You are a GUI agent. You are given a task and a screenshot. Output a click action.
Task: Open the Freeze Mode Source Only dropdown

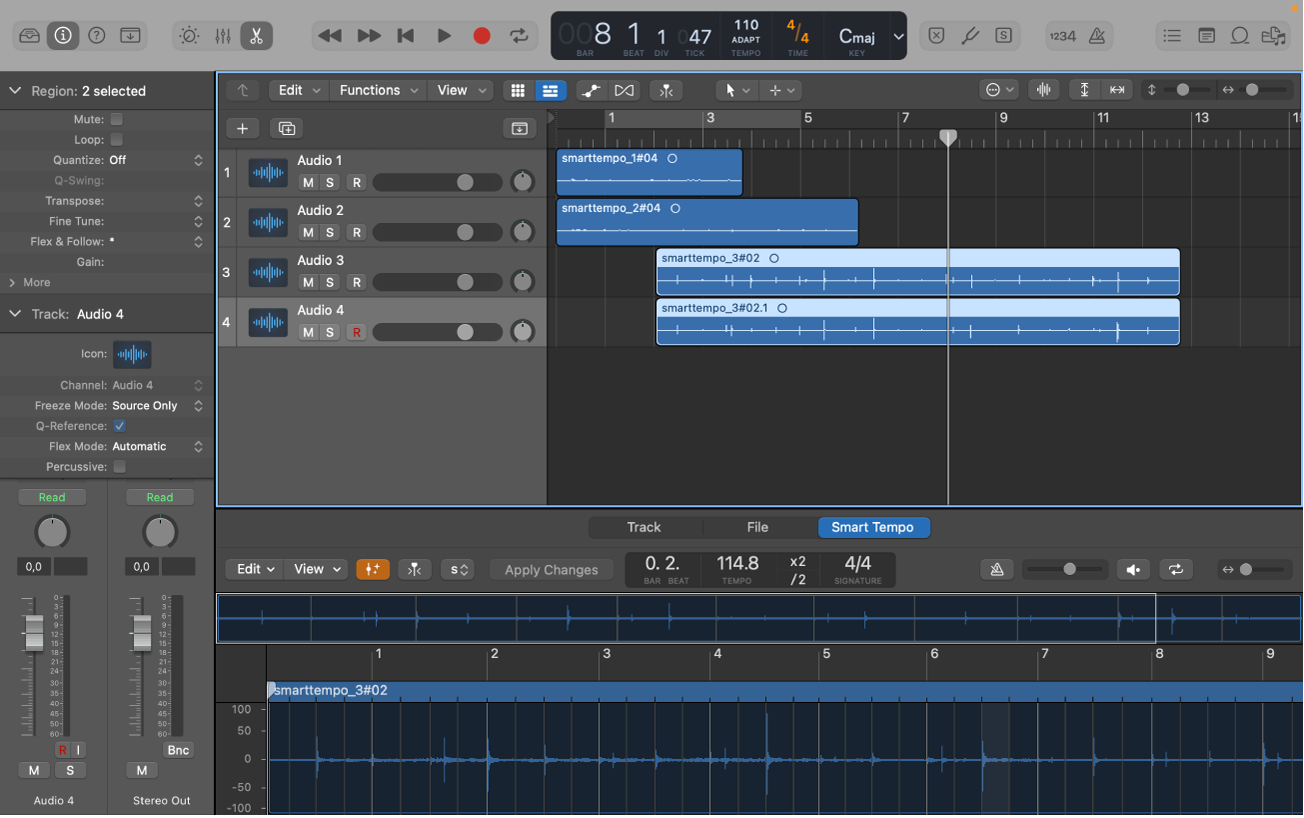(x=157, y=406)
